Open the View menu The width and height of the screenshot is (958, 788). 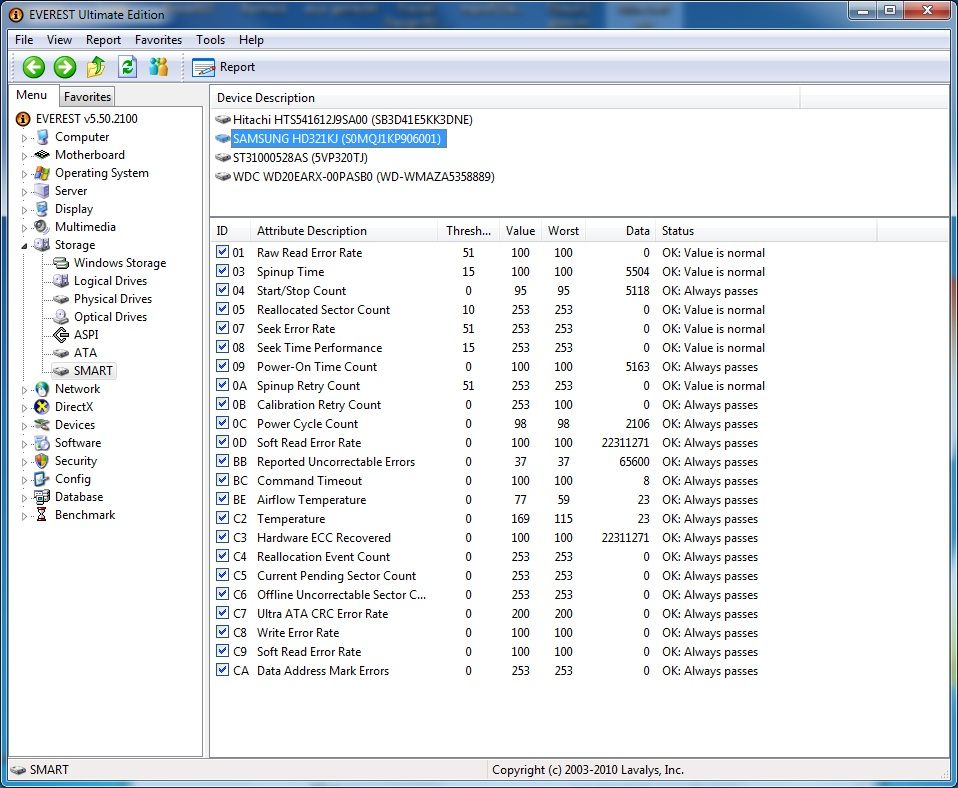click(59, 40)
